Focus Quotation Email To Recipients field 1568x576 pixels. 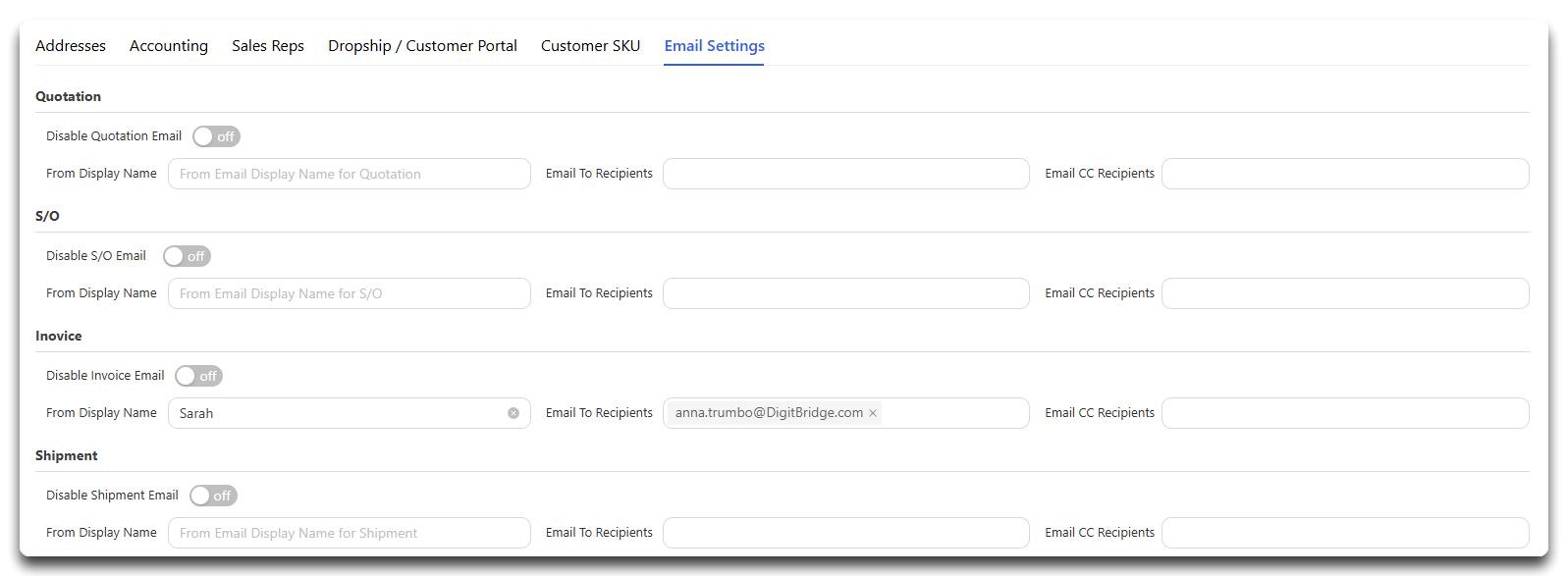(846, 174)
